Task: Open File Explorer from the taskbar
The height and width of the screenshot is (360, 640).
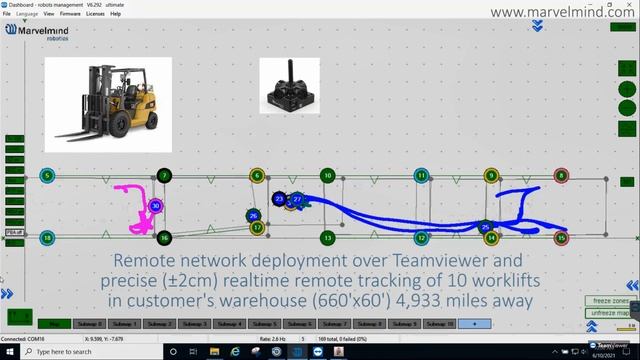Action: [214, 351]
